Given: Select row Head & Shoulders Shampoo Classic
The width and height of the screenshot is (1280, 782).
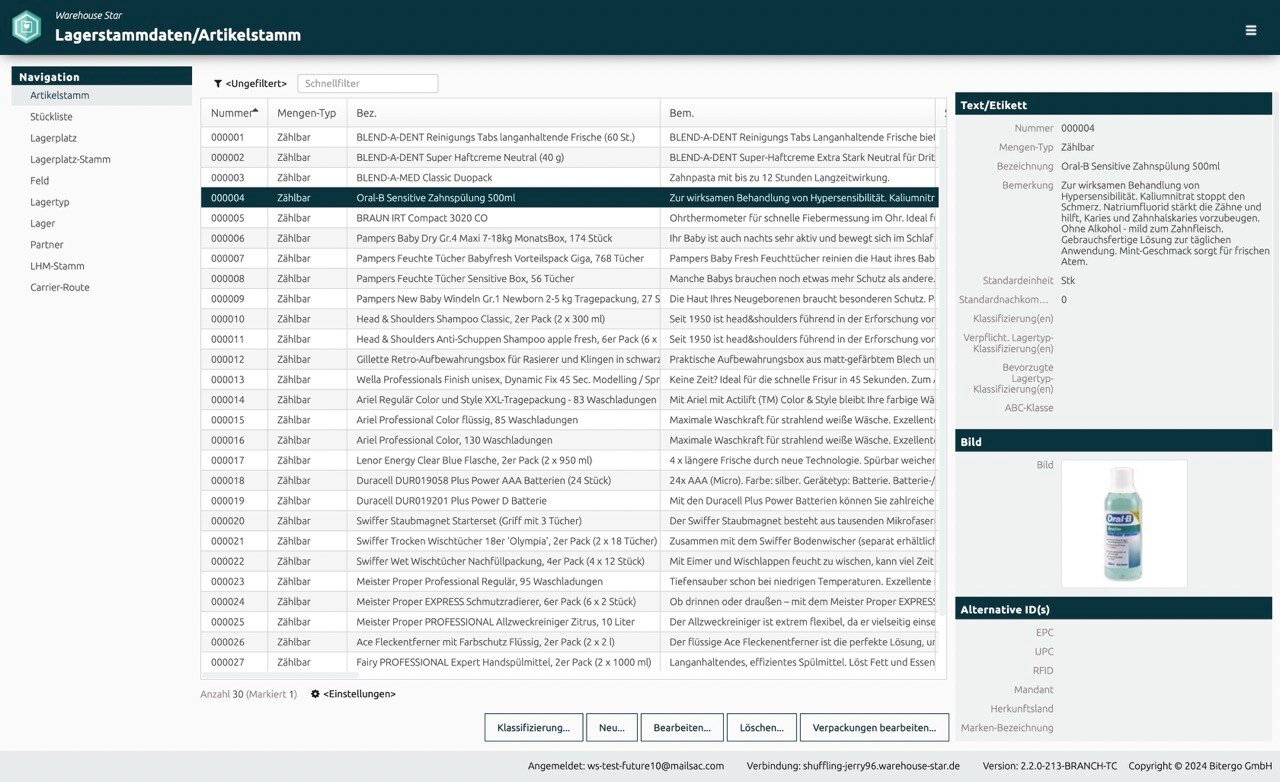Looking at the screenshot, I should click(x=569, y=319).
